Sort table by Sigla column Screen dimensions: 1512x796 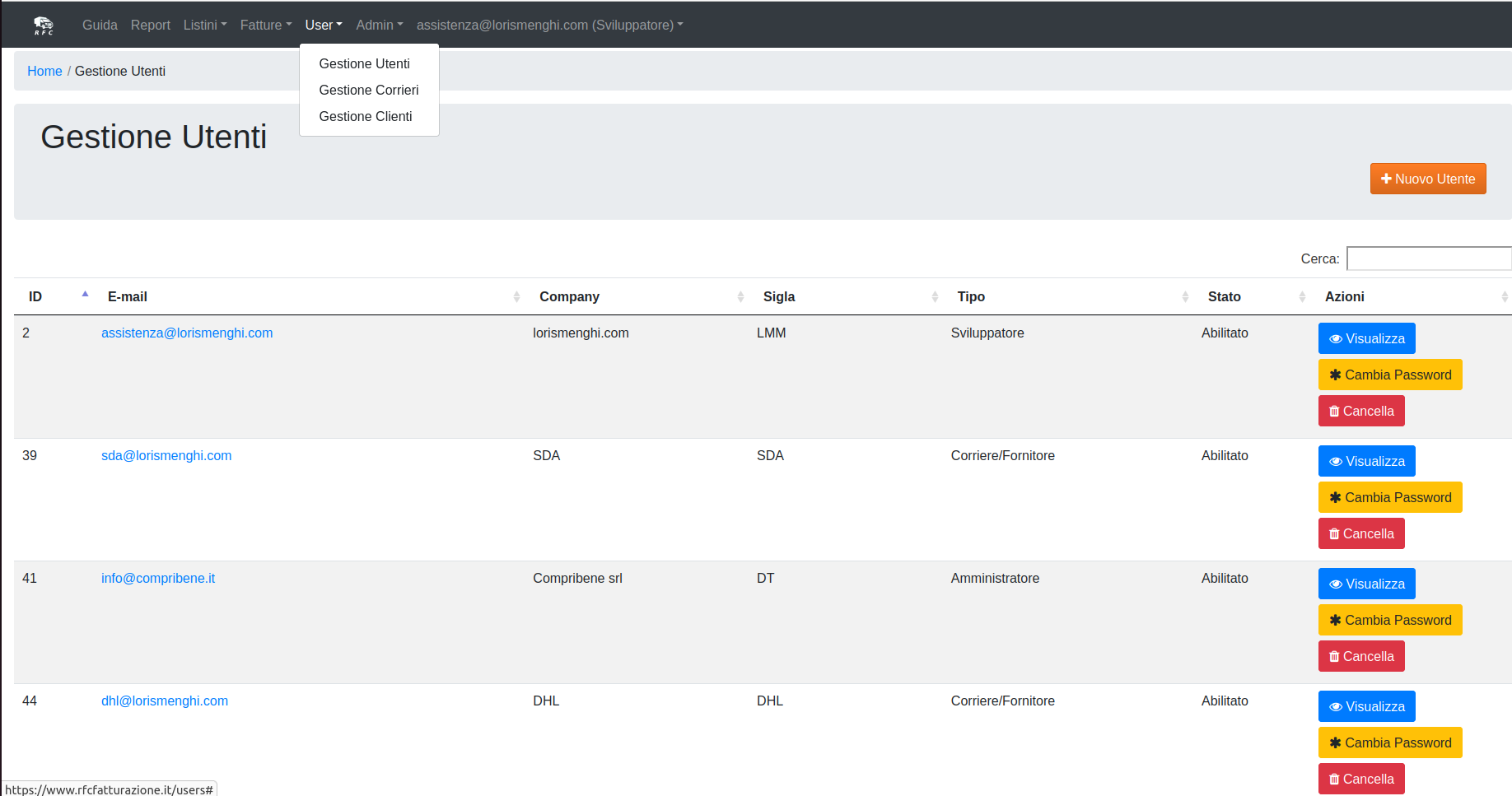[778, 296]
